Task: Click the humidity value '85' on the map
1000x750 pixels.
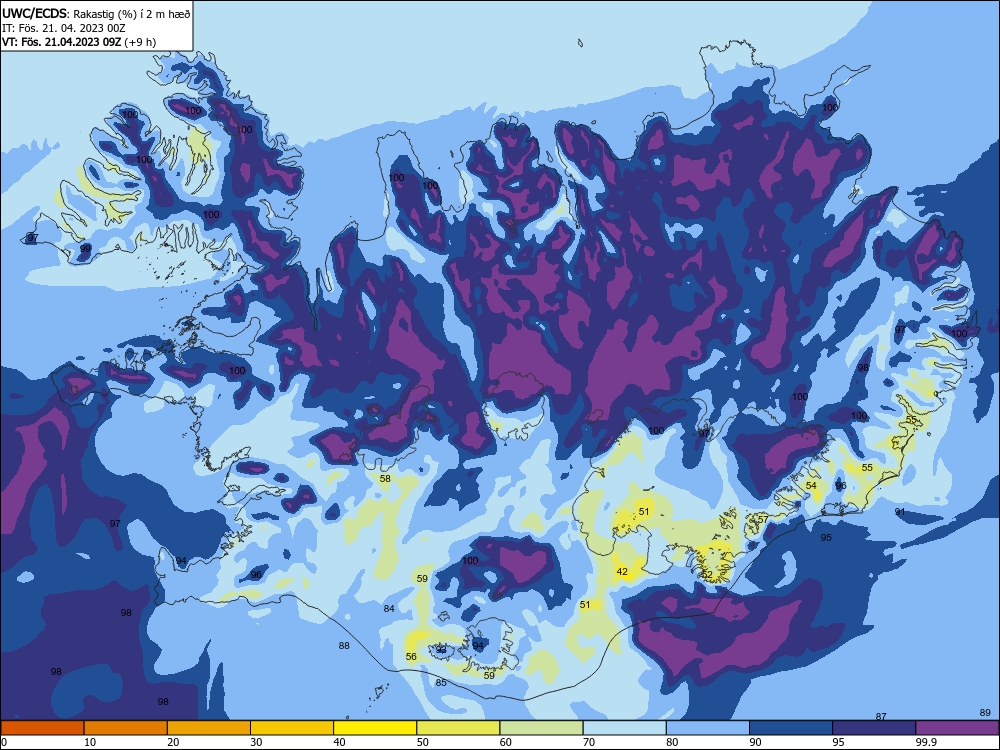Action: click(x=441, y=682)
